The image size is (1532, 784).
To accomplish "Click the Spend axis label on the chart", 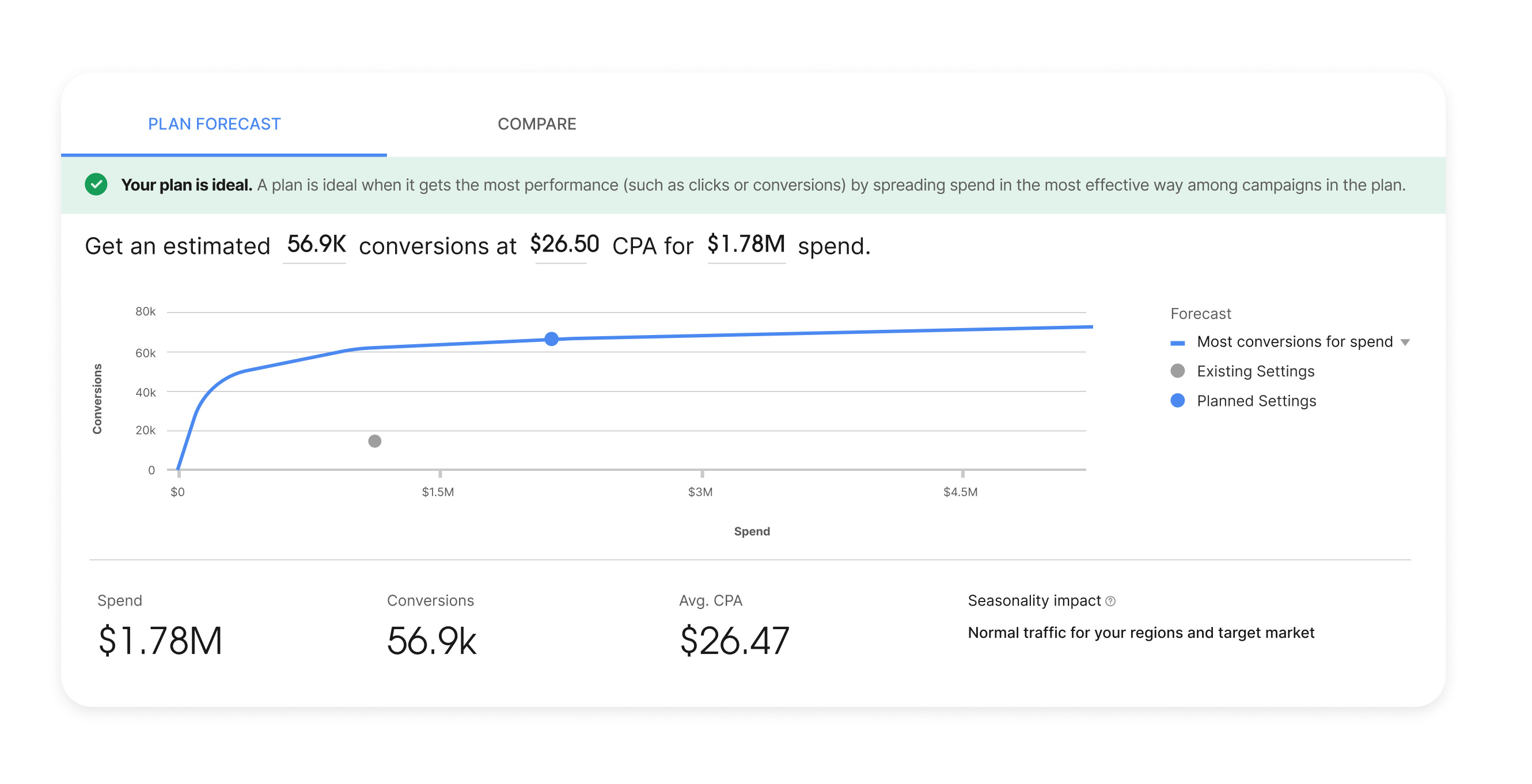I will (x=752, y=531).
